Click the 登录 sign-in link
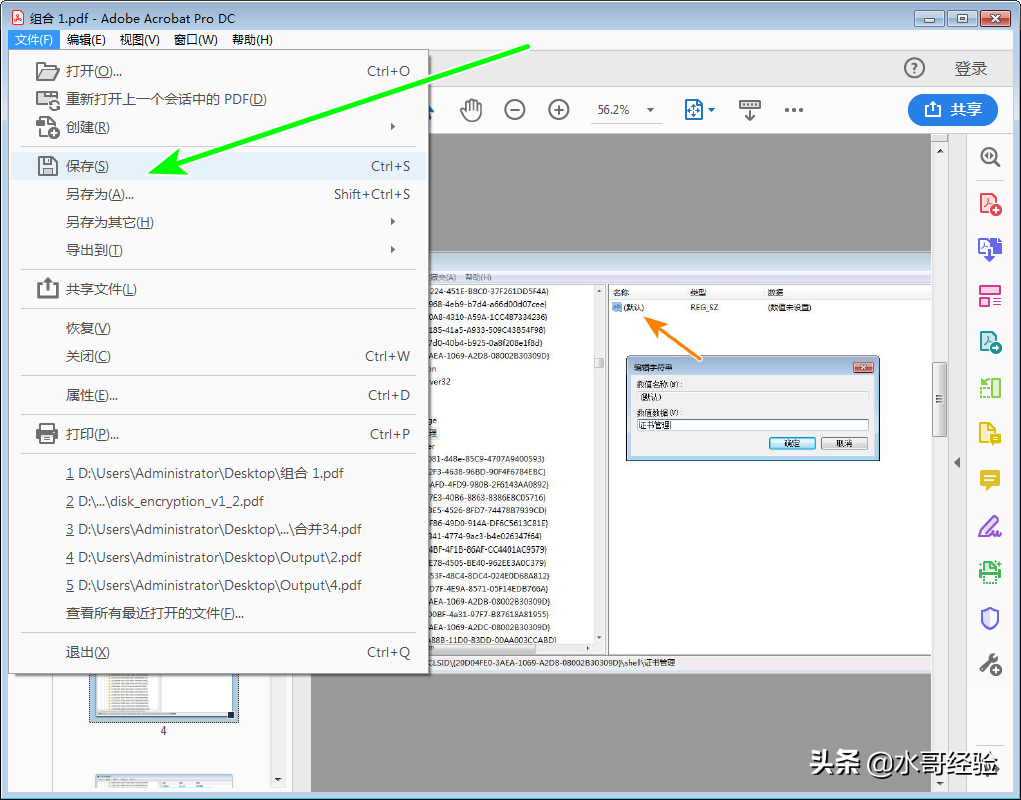1021x800 pixels. (971, 68)
